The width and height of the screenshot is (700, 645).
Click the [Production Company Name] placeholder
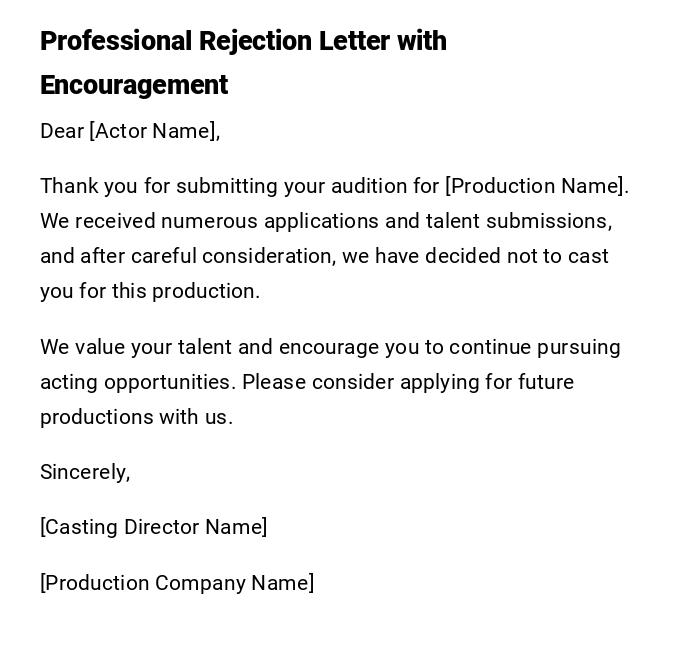click(177, 583)
